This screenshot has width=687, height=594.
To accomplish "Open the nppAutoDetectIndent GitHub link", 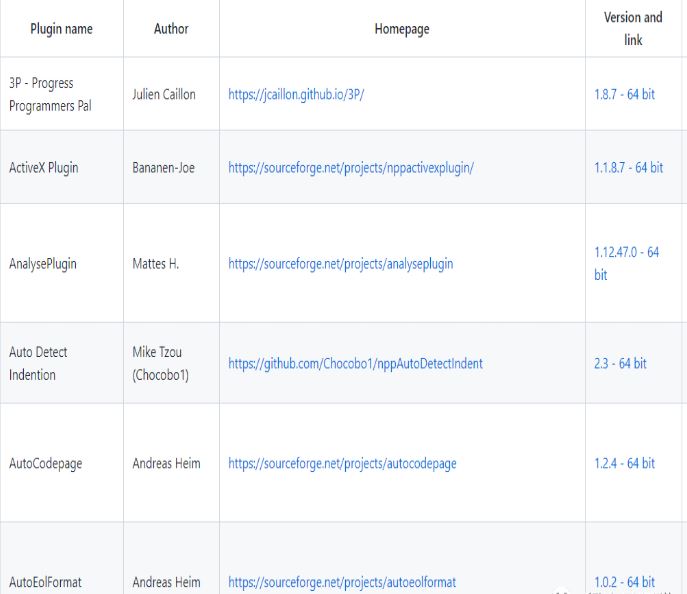I will (355, 364).
